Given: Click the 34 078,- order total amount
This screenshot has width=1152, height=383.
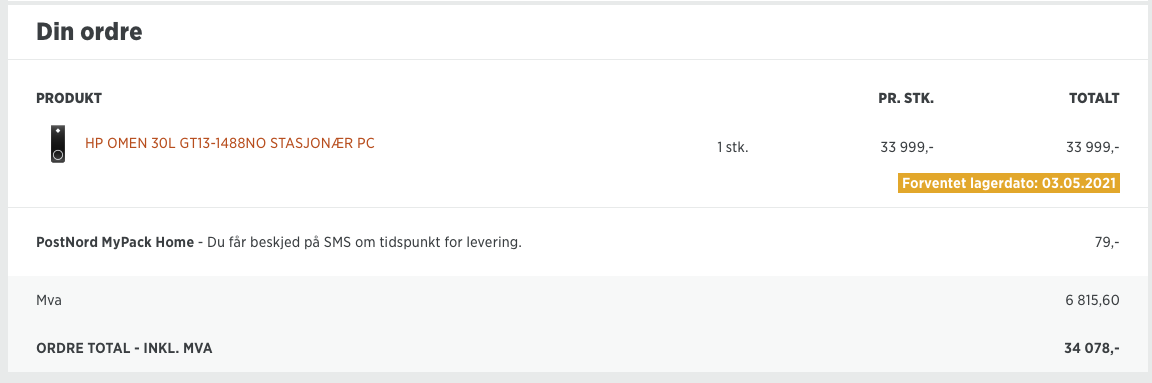Looking at the screenshot, I should [1092, 348].
